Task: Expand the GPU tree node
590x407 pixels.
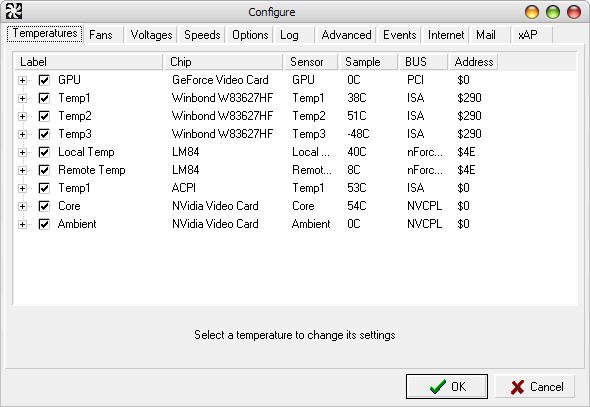Action: click(22, 80)
